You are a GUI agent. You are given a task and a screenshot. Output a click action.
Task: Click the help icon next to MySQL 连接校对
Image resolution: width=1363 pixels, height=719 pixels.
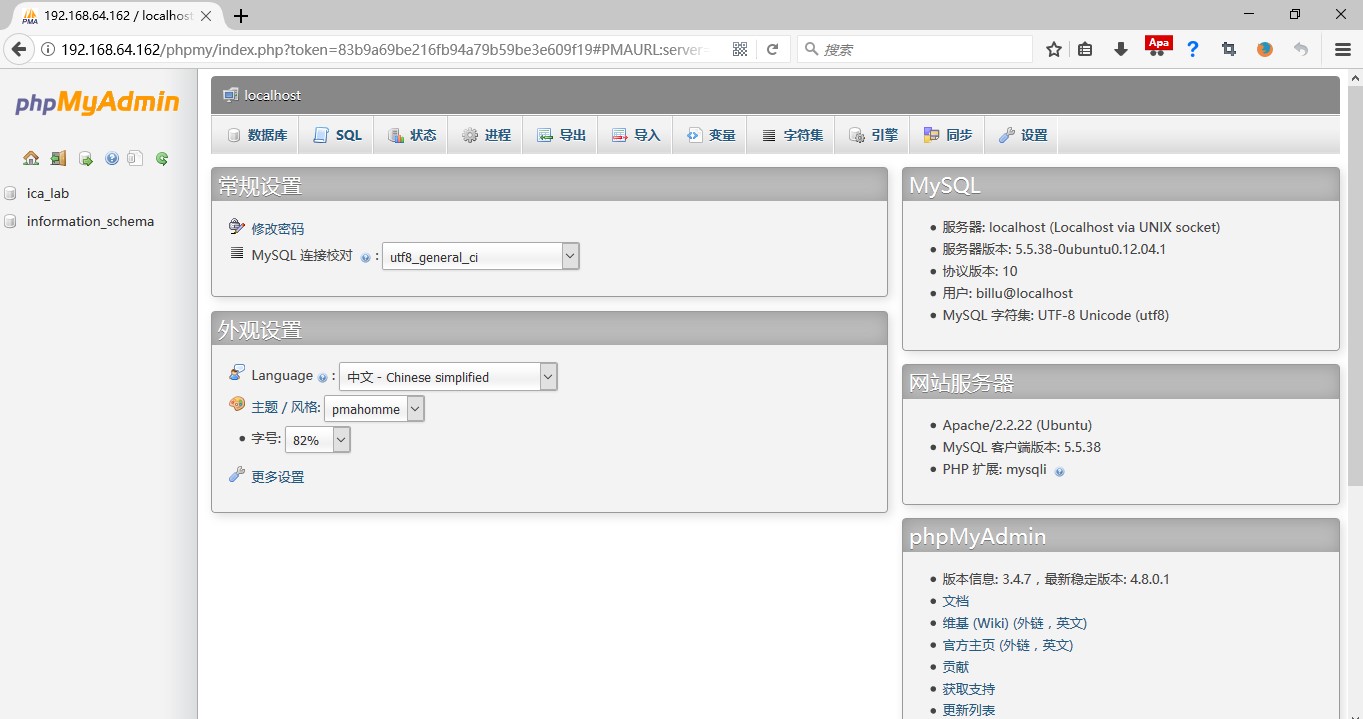[365, 257]
